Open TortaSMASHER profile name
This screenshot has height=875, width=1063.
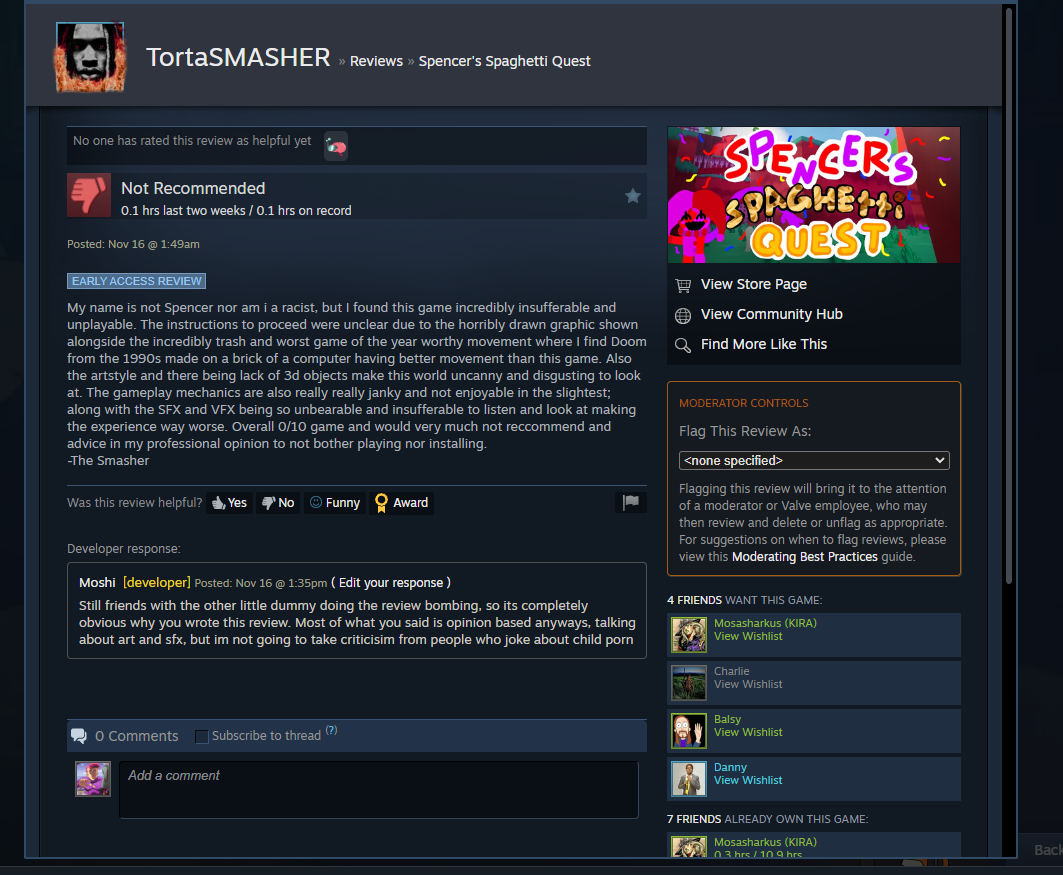point(238,58)
